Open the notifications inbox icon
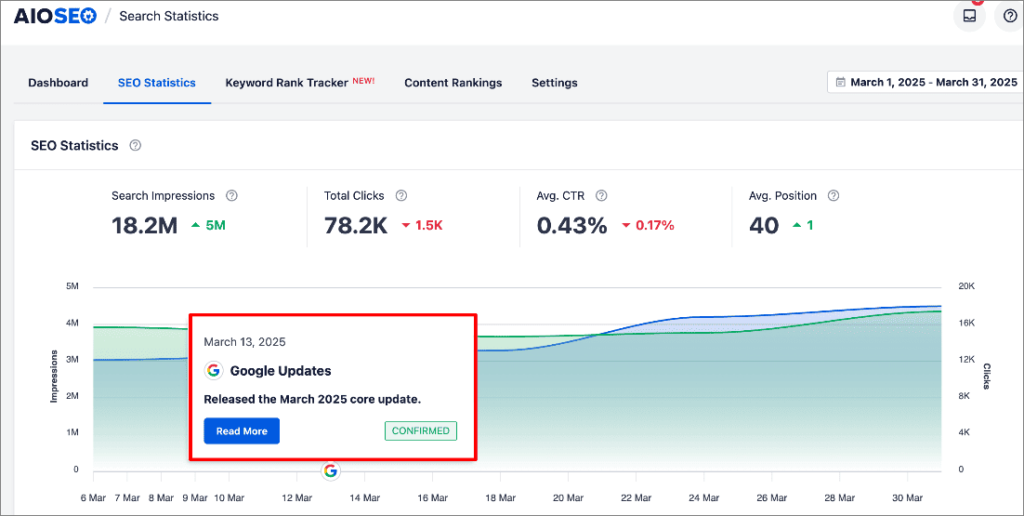The image size is (1024, 516). 969,15
